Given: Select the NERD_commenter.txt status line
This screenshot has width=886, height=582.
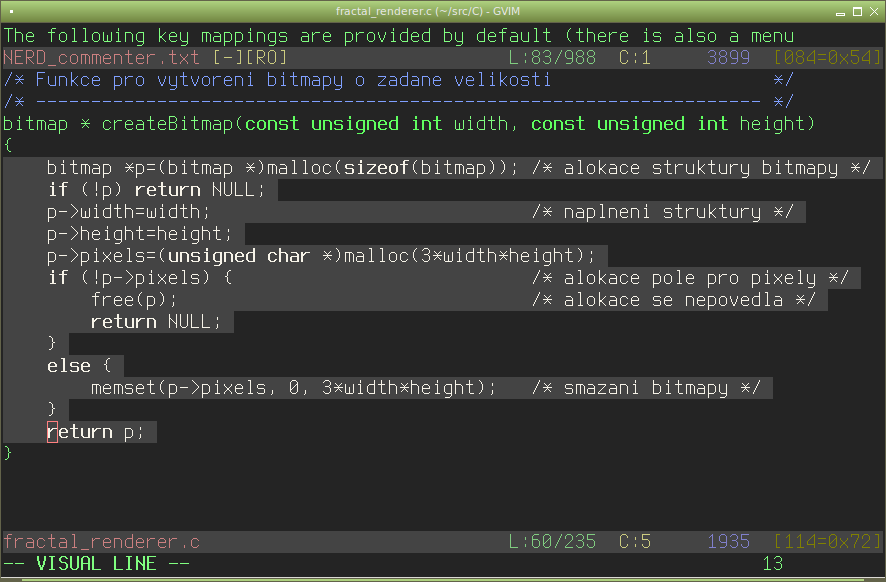Looking at the screenshot, I should point(101,58).
